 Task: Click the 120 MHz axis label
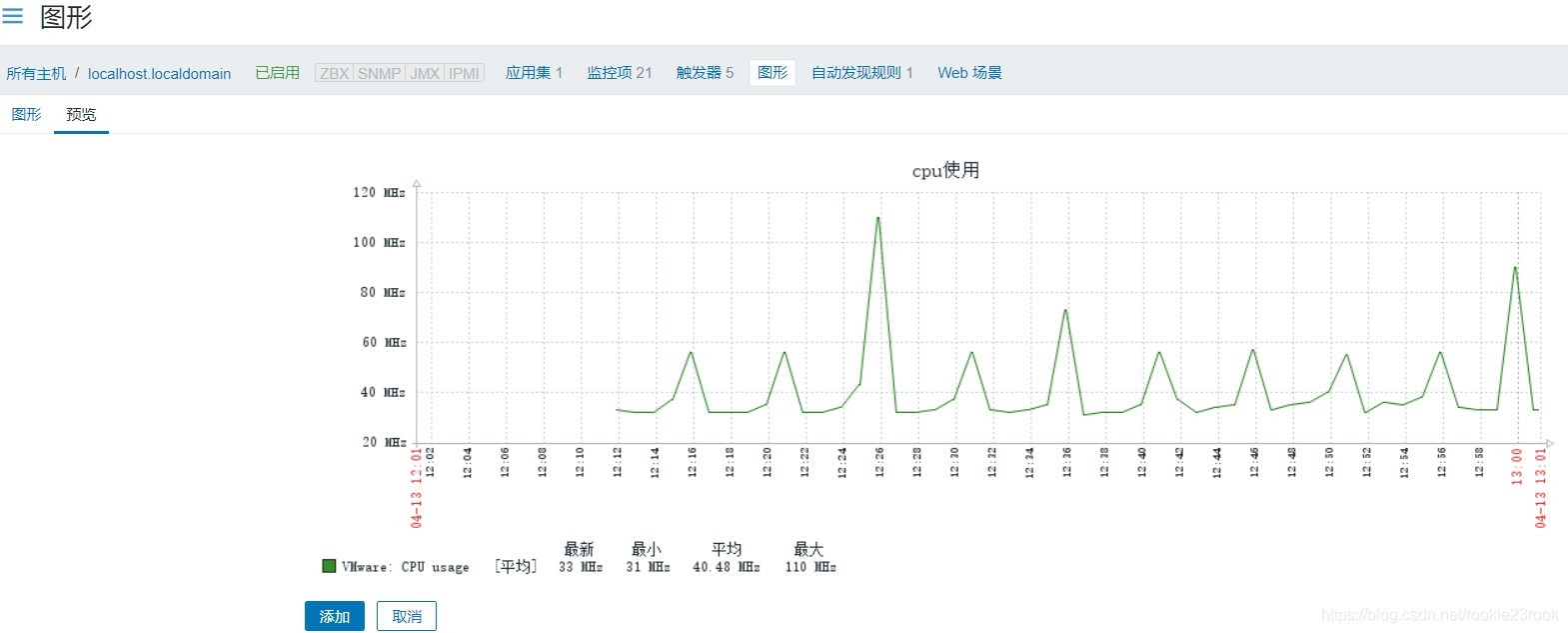(x=379, y=192)
